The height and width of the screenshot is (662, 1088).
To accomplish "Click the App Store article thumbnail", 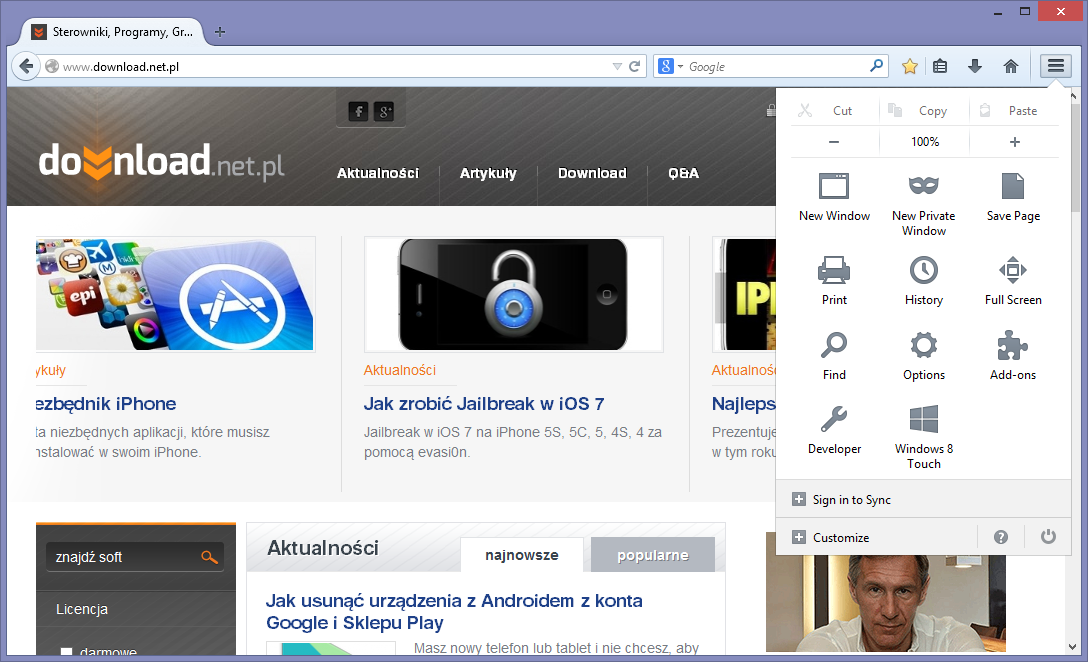I will (x=176, y=294).
